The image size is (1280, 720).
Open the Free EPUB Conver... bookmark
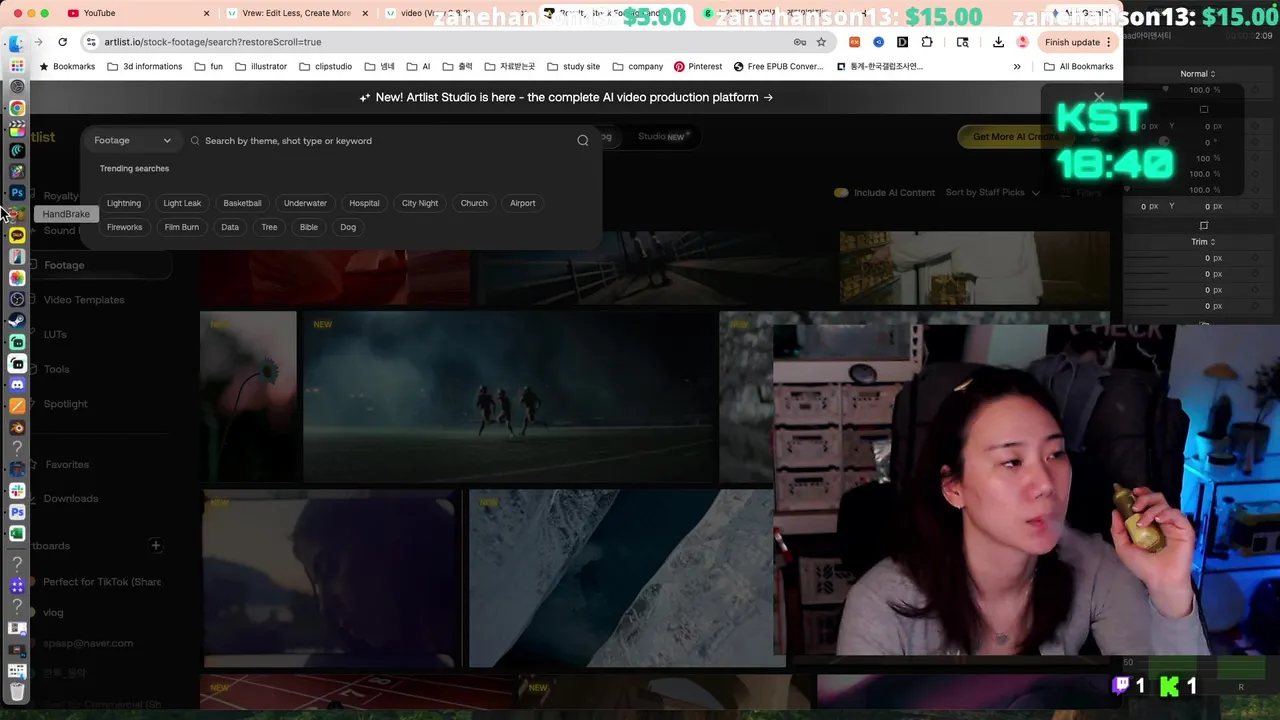pos(778,67)
